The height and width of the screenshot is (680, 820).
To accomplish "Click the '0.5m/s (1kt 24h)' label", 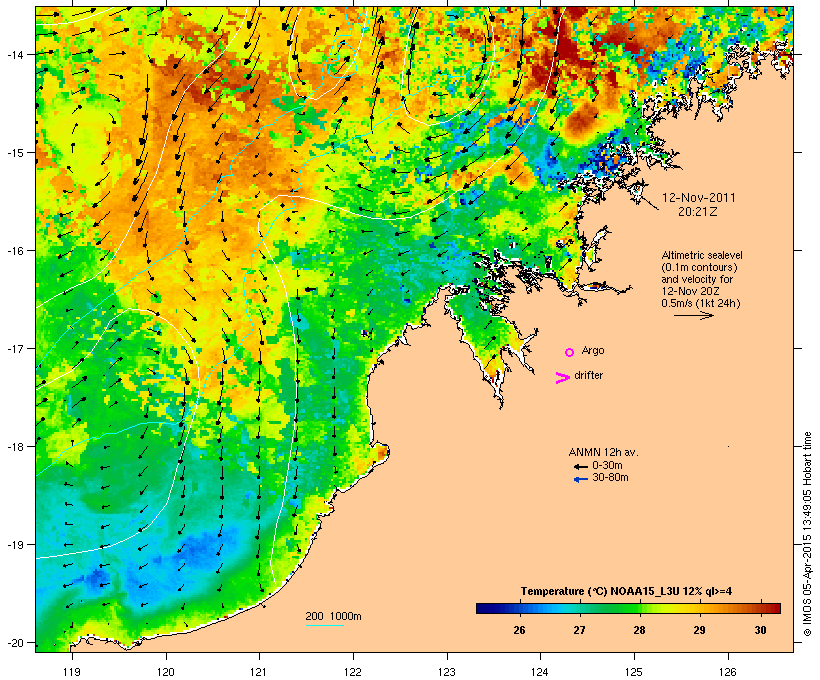I will pyautogui.click(x=701, y=303).
